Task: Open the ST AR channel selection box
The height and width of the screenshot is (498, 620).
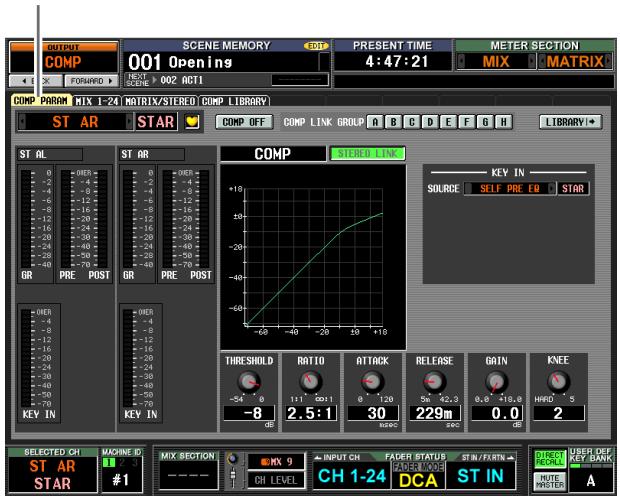Action: [x=76, y=121]
